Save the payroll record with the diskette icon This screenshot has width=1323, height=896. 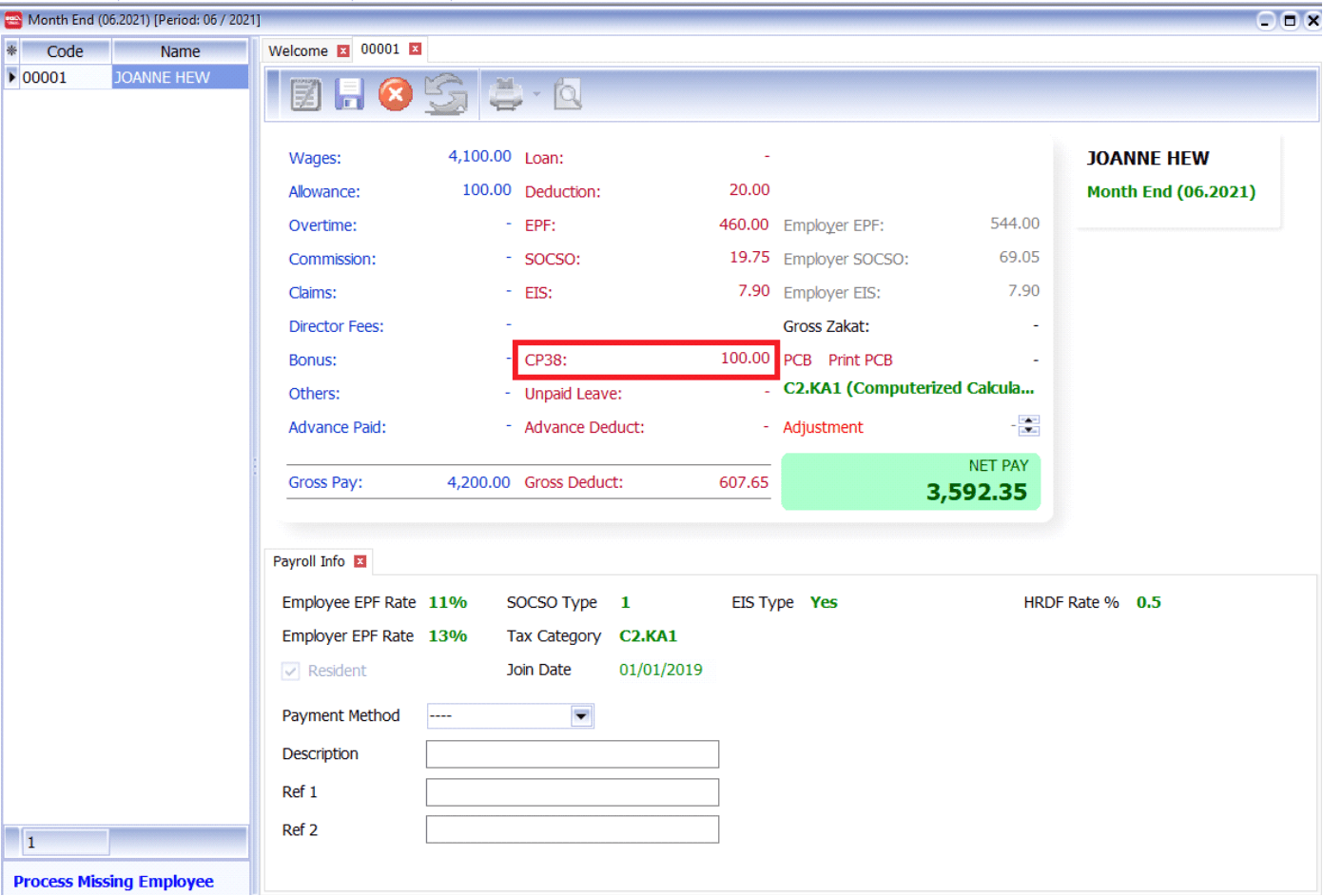[x=349, y=93]
